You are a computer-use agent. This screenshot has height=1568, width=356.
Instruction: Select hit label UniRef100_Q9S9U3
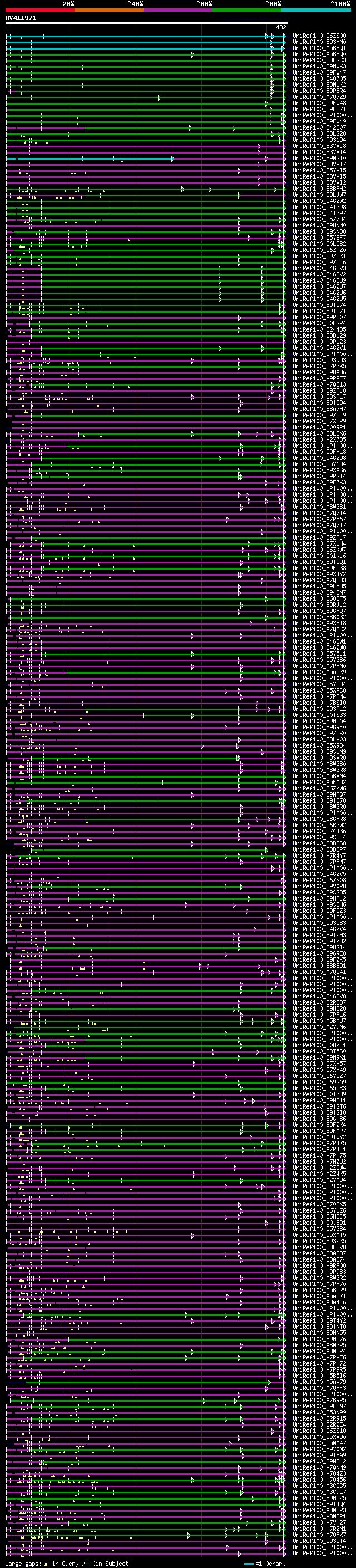point(319,360)
